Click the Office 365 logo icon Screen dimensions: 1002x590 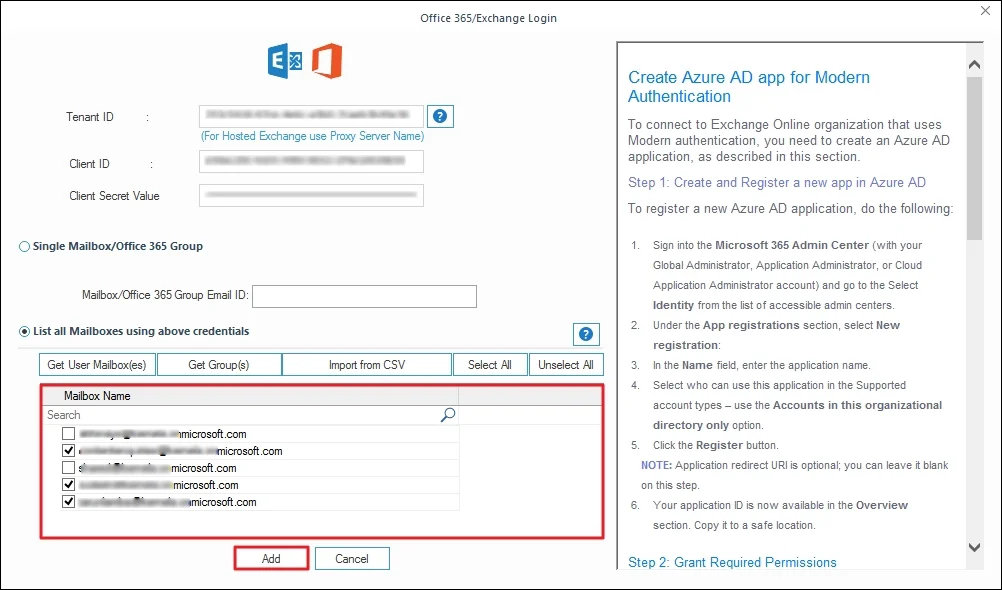[x=327, y=61]
